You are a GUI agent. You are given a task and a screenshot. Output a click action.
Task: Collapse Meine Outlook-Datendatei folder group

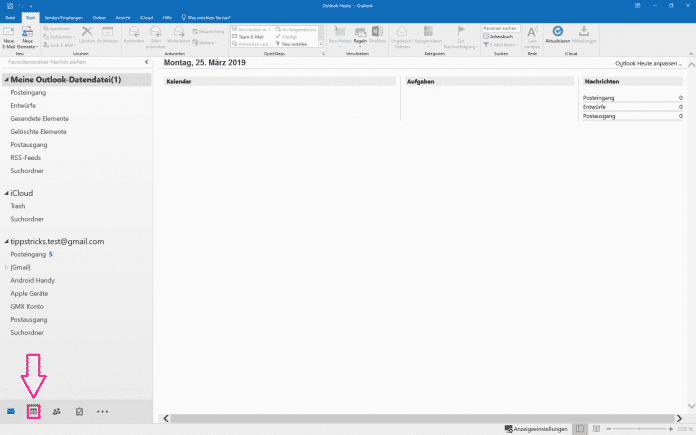tap(5, 80)
